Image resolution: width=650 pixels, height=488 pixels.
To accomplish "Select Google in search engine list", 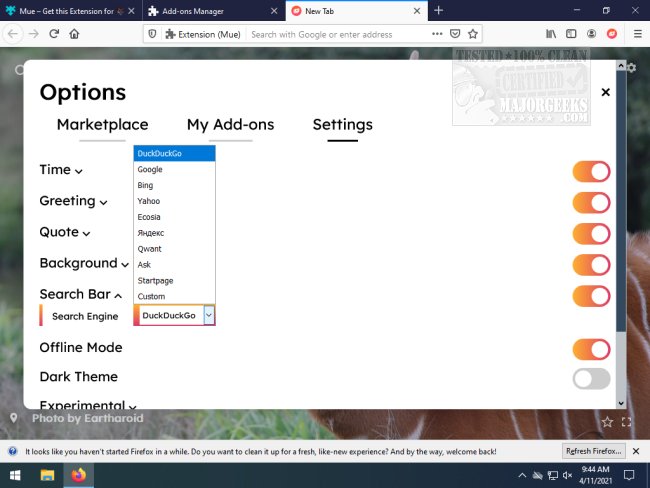I will pos(174,169).
